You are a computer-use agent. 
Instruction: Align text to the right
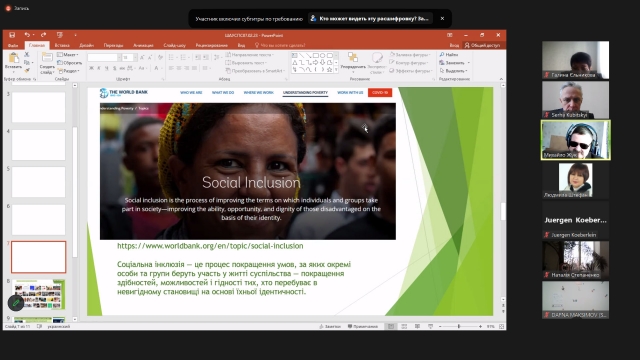(187, 68)
